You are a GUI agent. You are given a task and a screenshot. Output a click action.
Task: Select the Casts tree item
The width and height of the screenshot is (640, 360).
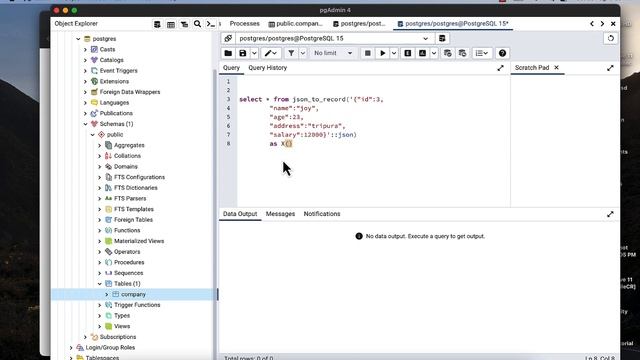point(107,49)
